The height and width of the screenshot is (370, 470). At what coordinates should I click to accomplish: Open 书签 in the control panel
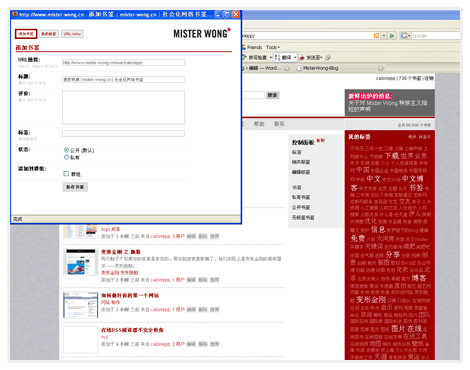pos(297,187)
